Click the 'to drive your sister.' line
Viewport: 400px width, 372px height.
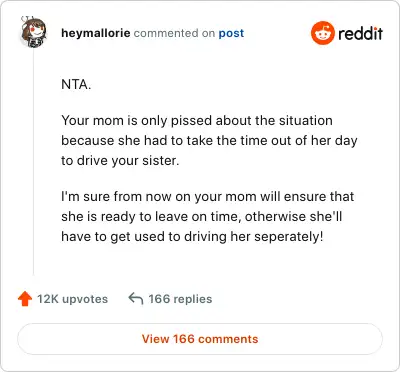[120, 161]
